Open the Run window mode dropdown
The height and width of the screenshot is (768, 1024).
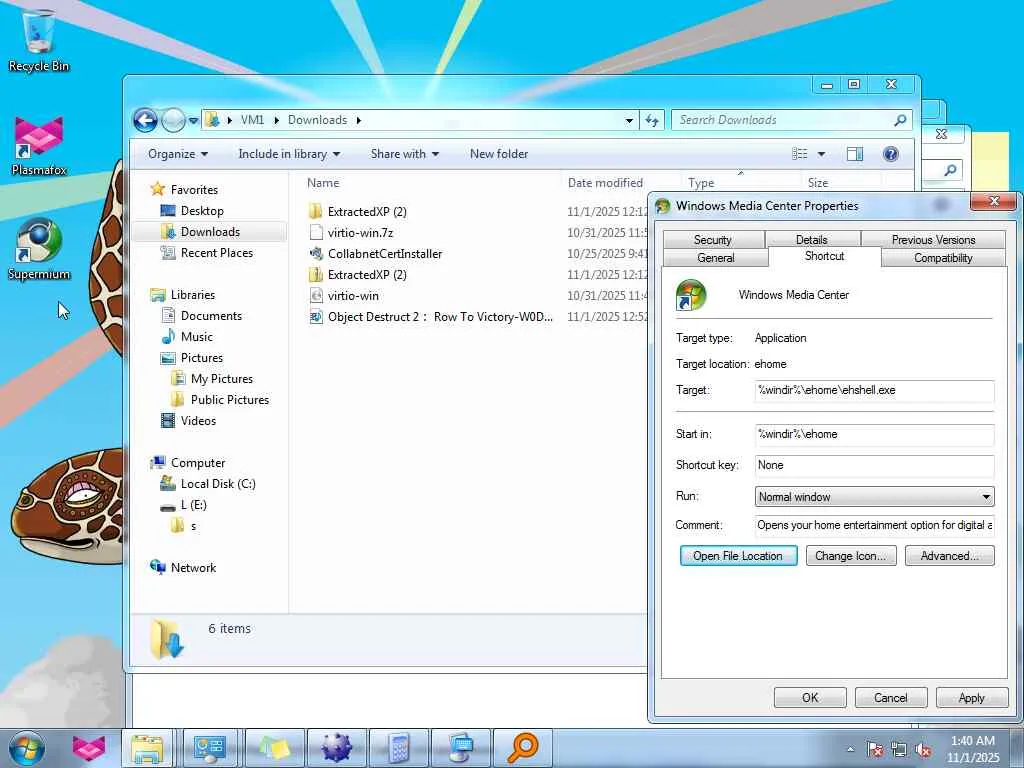pyautogui.click(x=874, y=496)
